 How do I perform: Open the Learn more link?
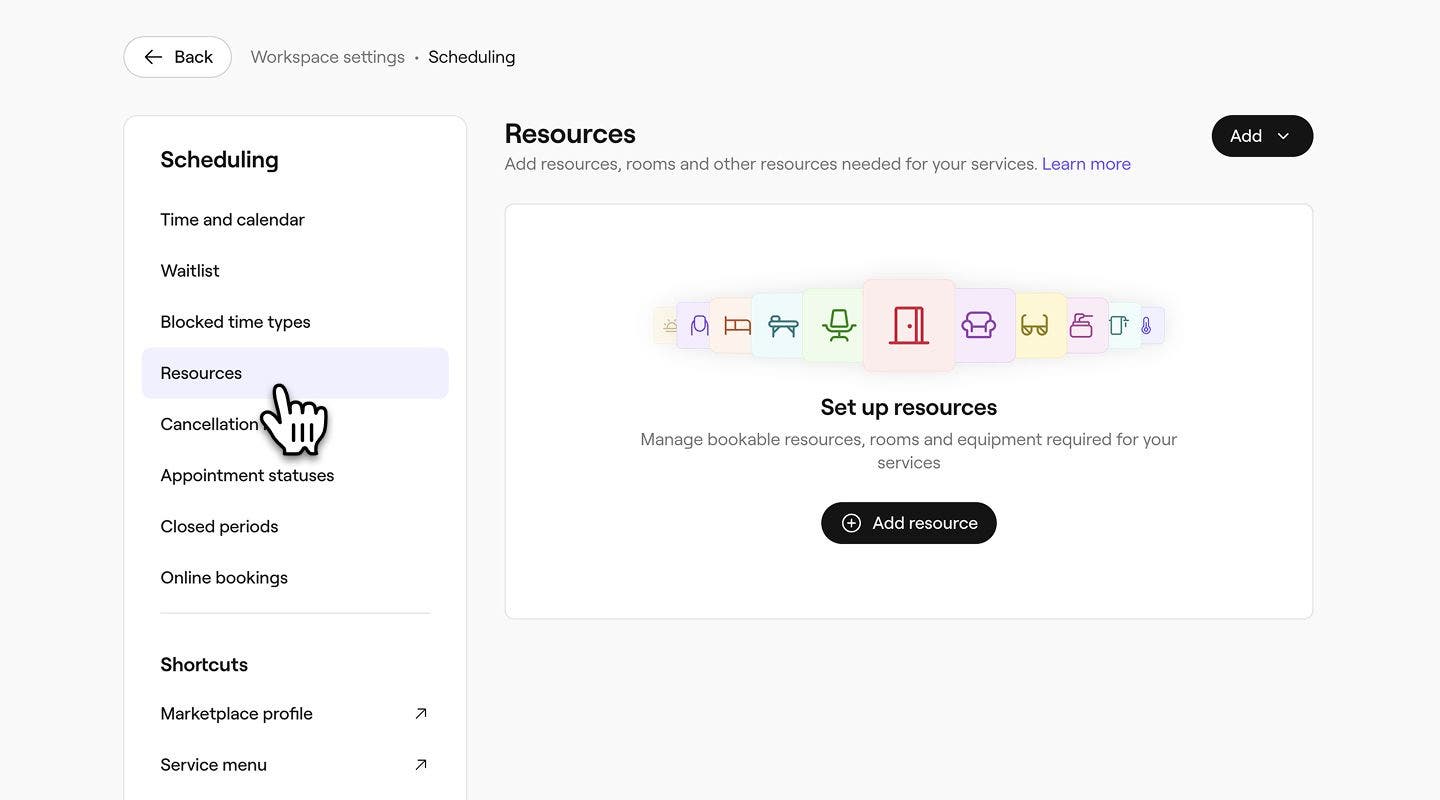pos(1086,163)
